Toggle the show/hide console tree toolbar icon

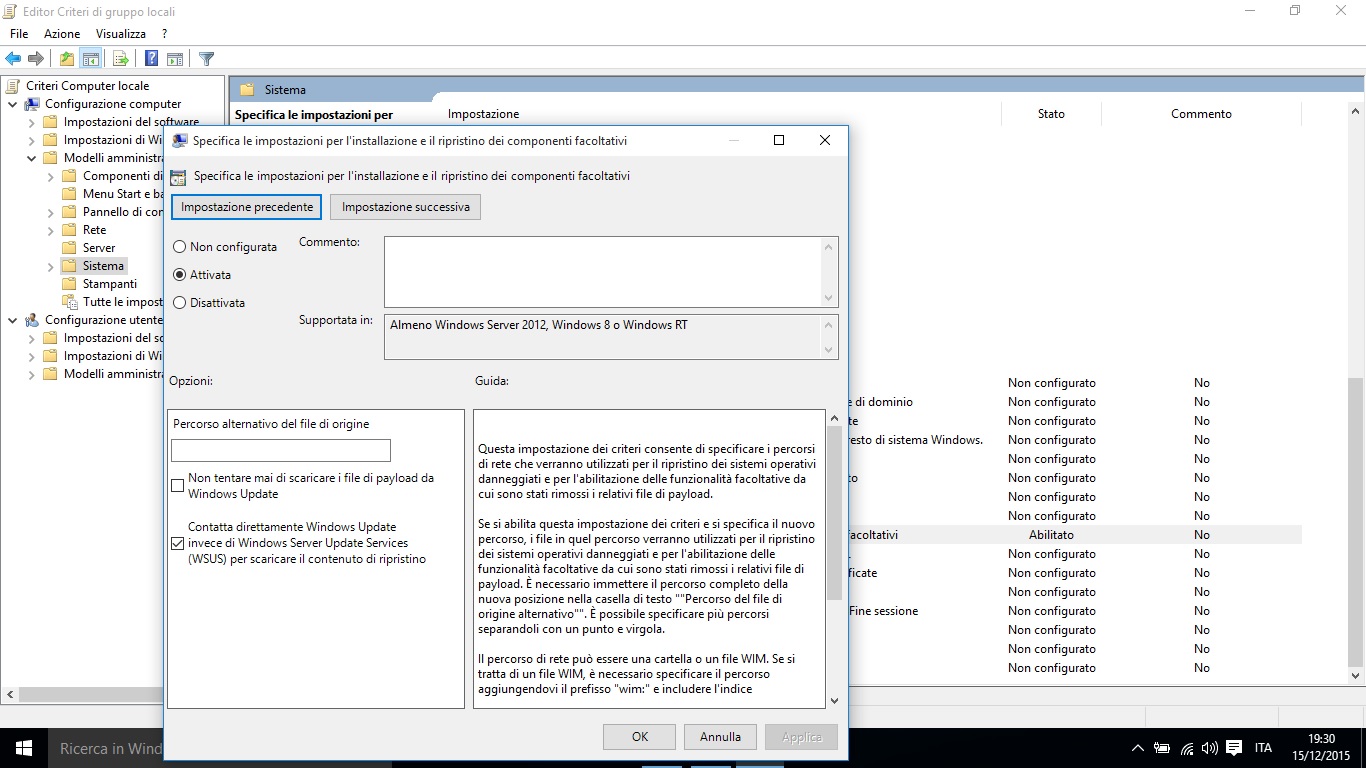click(91, 59)
